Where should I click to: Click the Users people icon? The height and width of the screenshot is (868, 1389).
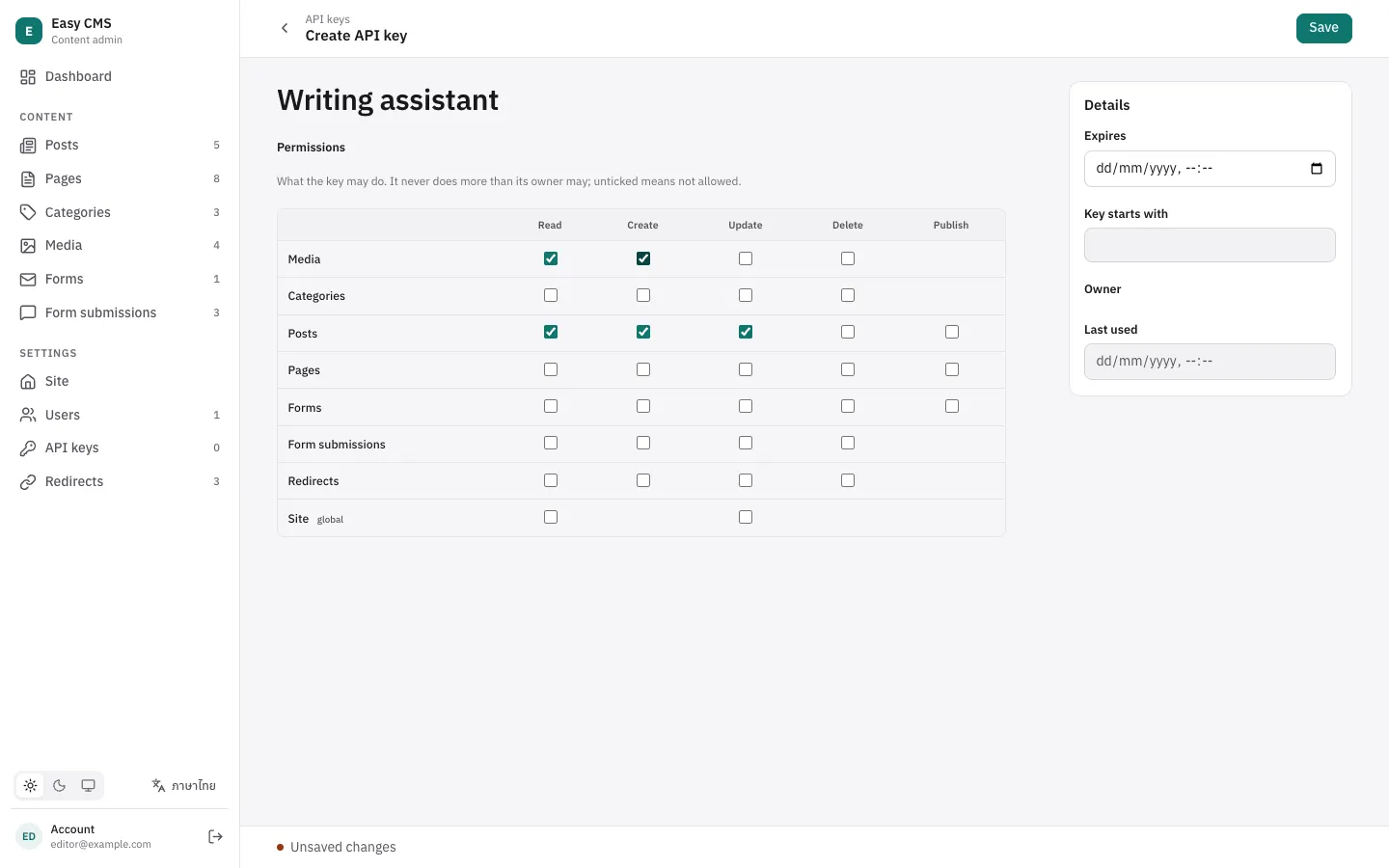tap(28, 415)
